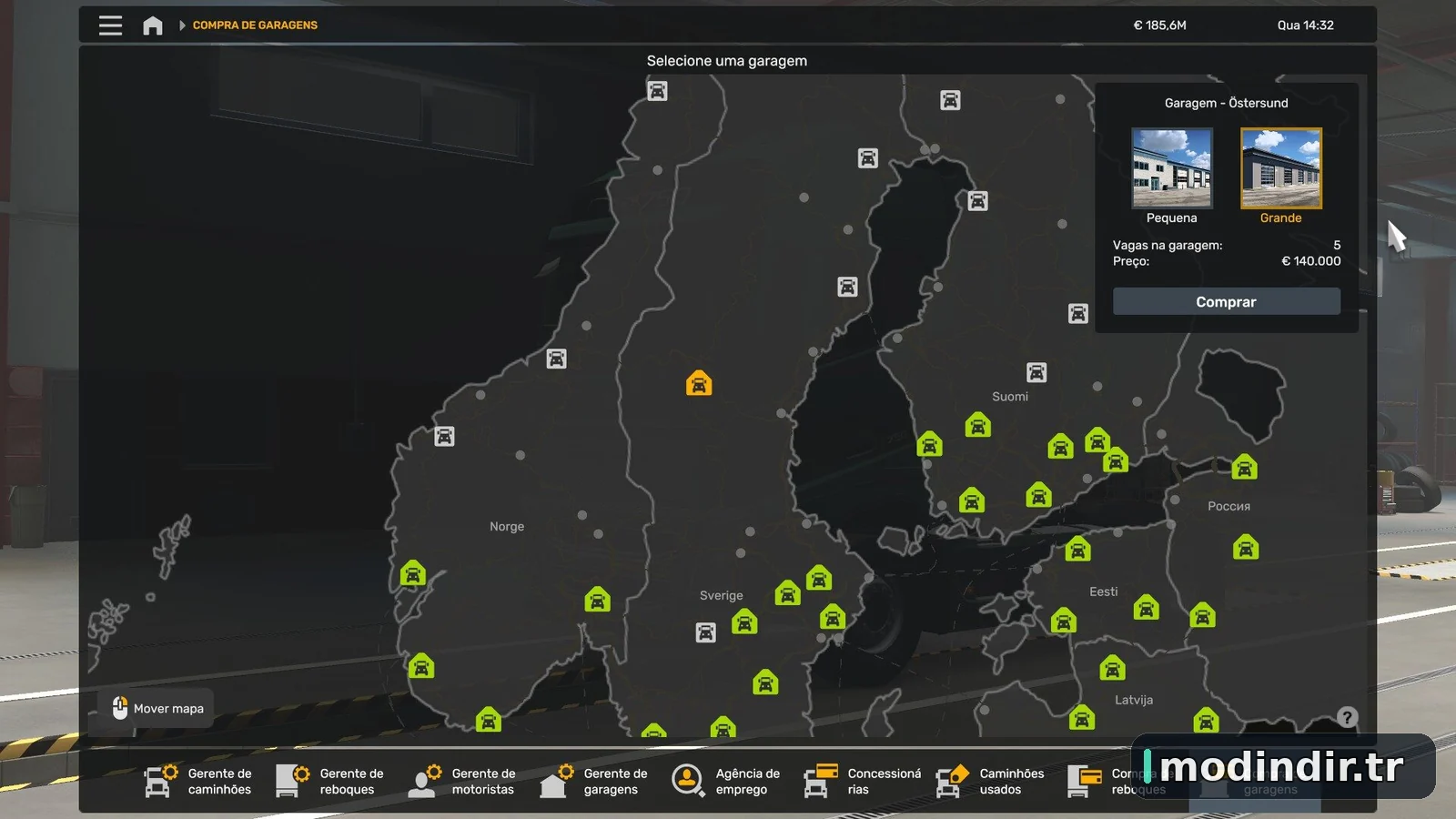Open Agência de emprego
Image resolution: width=1456 pixels, height=819 pixels.
pos(726,781)
